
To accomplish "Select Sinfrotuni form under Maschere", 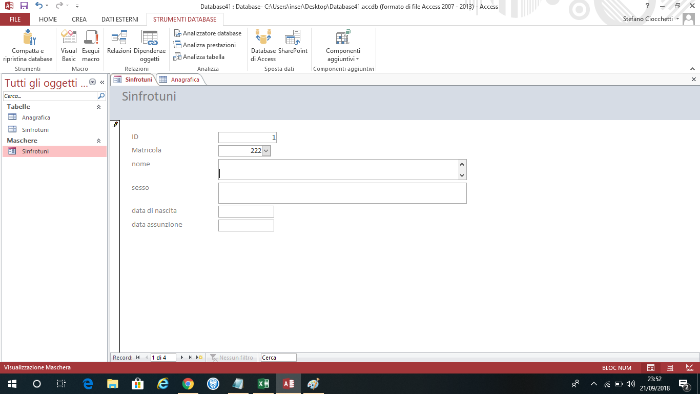I will pyautogui.click(x=54, y=151).
